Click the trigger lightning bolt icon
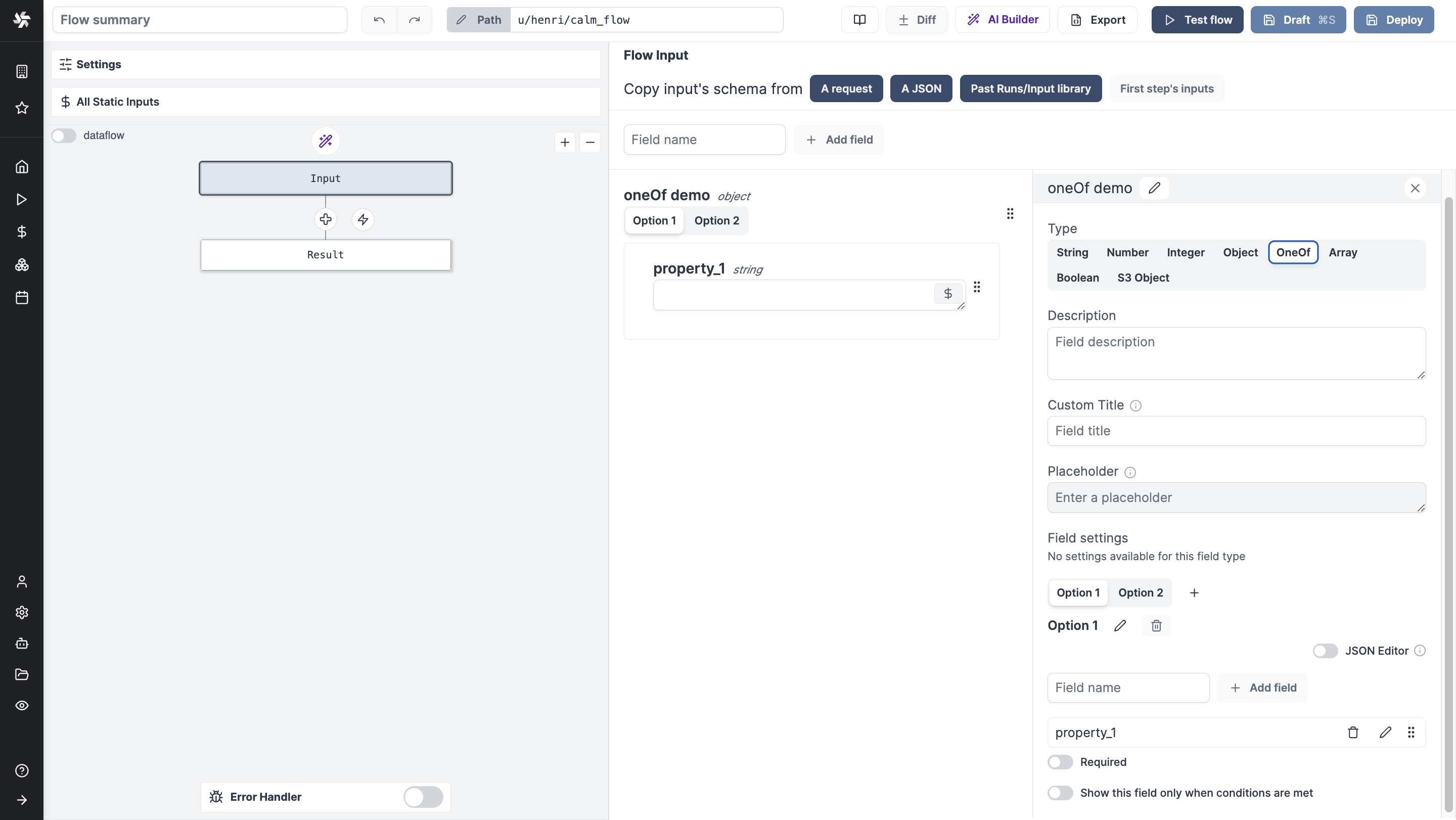This screenshot has height=820, width=1456. pyautogui.click(x=363, y=219)
